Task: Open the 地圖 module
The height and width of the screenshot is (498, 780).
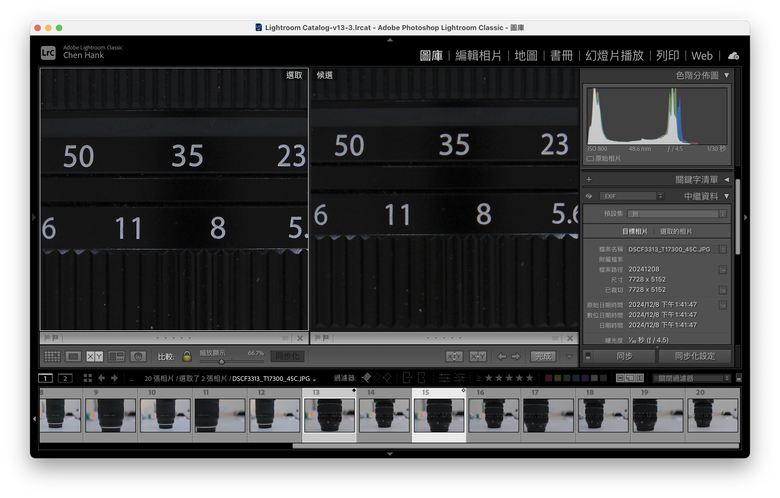Action: pos(526,56)
